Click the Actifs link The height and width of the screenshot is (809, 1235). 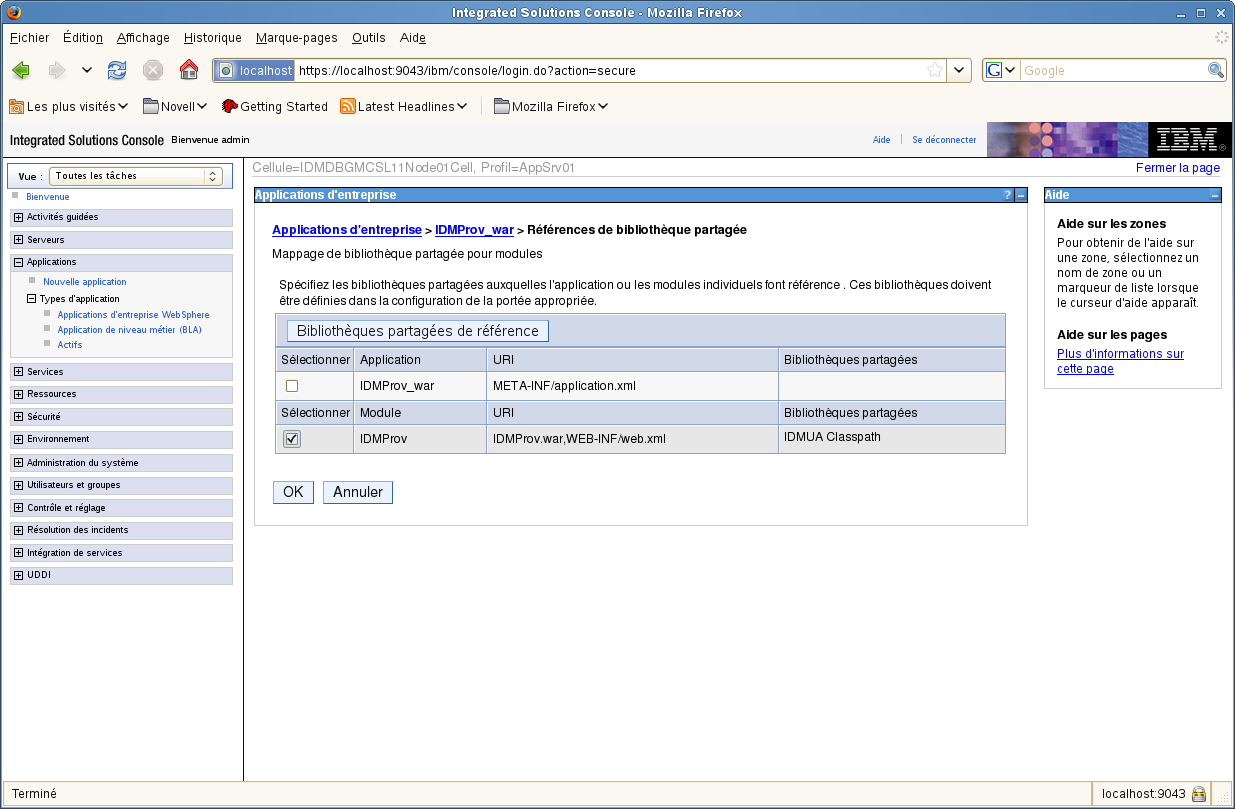(x=70, y=345)
